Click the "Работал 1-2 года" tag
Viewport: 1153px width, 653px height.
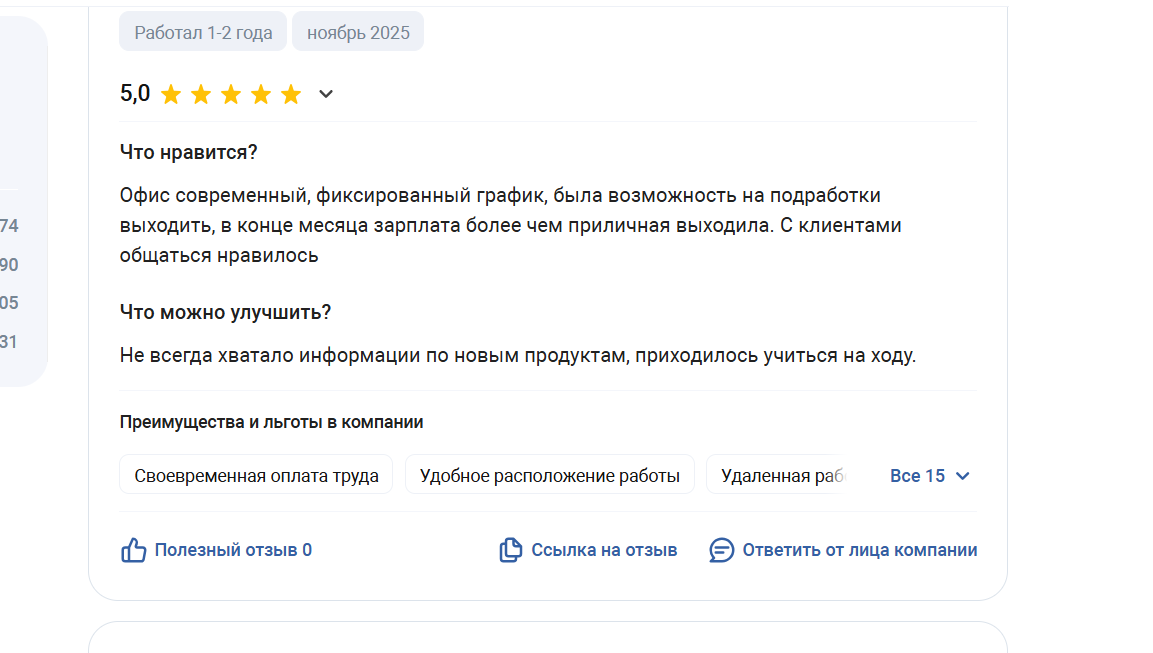[203, 32]
